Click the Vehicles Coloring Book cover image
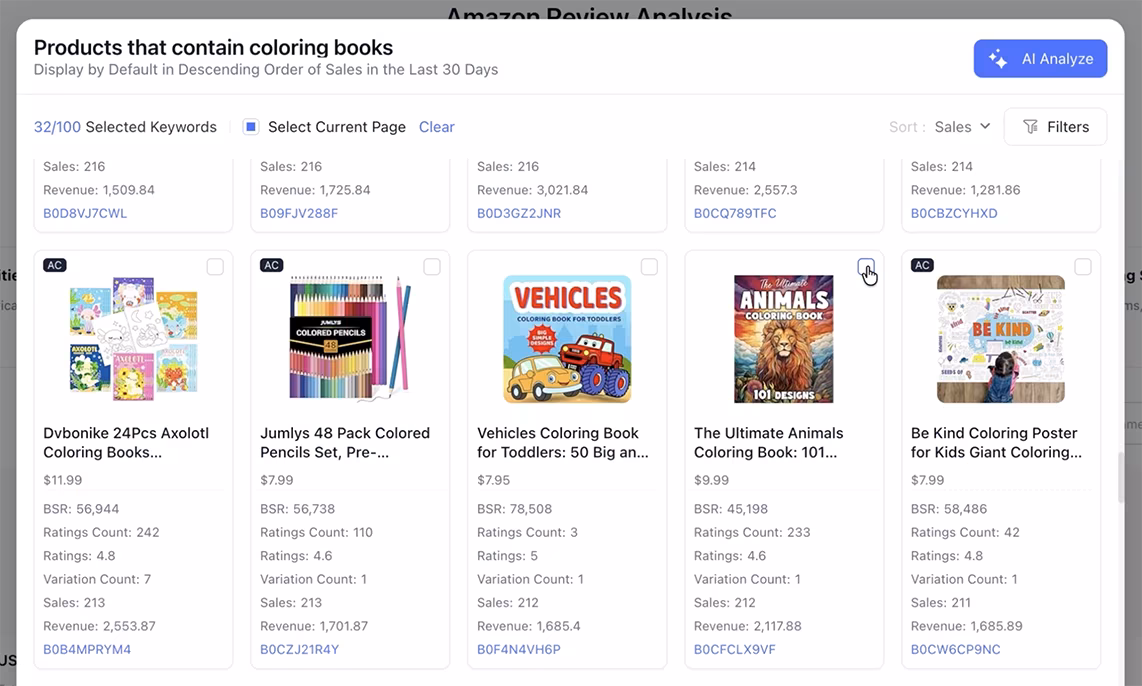Image resolution: width=1142 pixels, height=686 pixels. tap(567, 339)
